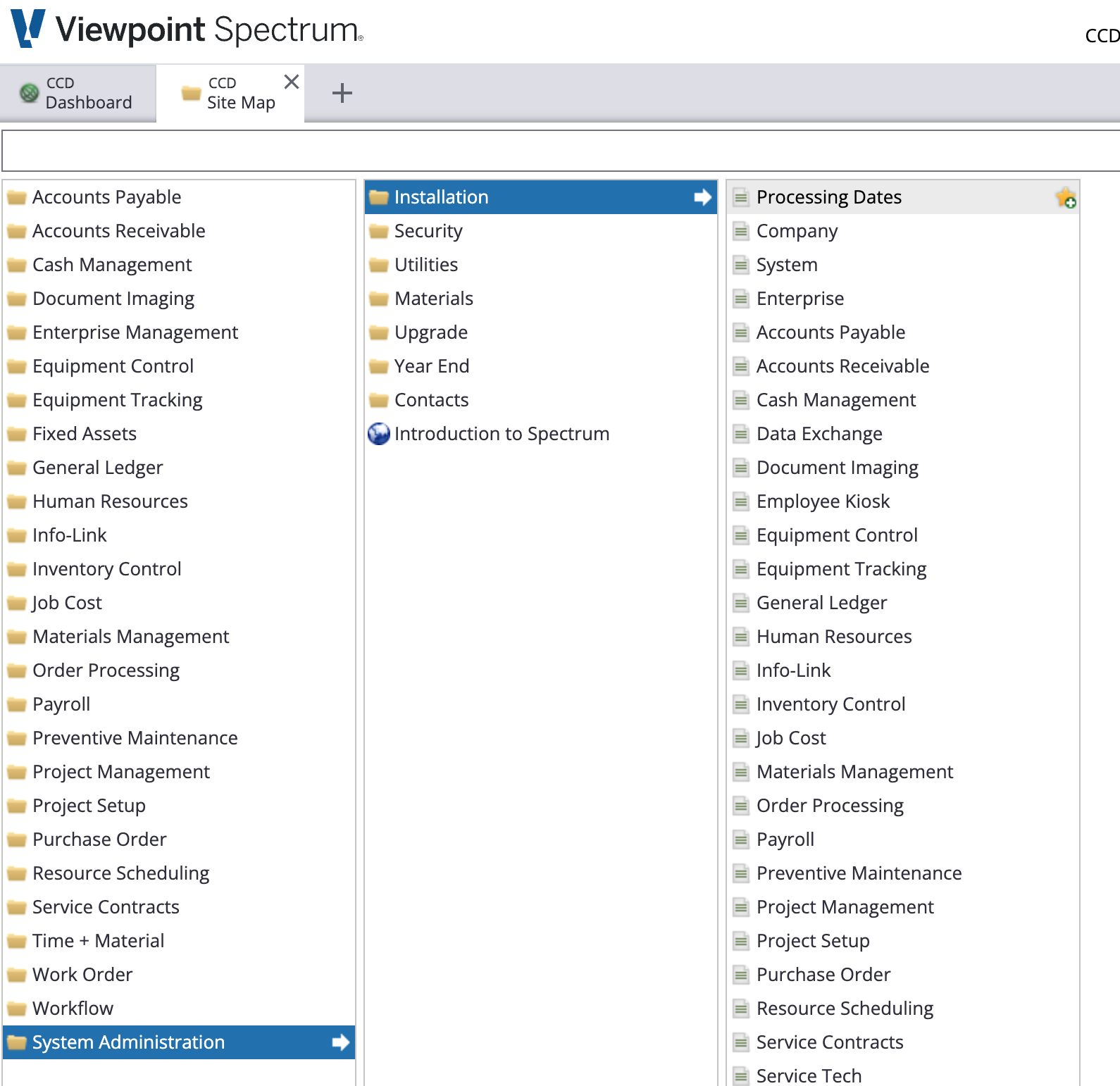Click the document icon beside Service Tech
Image resolution: width=1120 pixels, height=1086 pixels.
click(741, 1076)
